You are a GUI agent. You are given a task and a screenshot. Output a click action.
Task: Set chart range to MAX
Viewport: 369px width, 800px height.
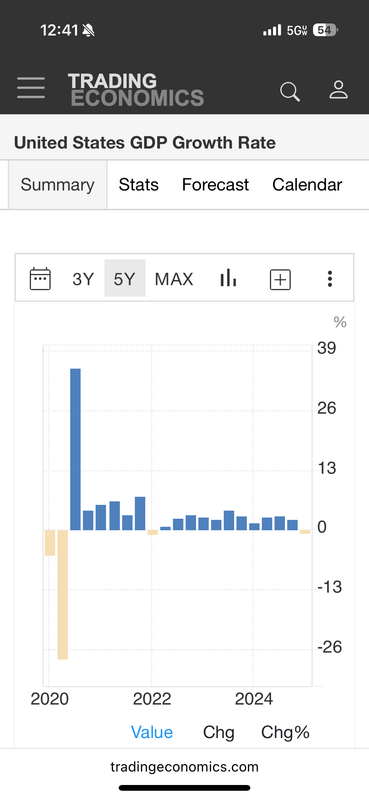click(x=174, y=279)
